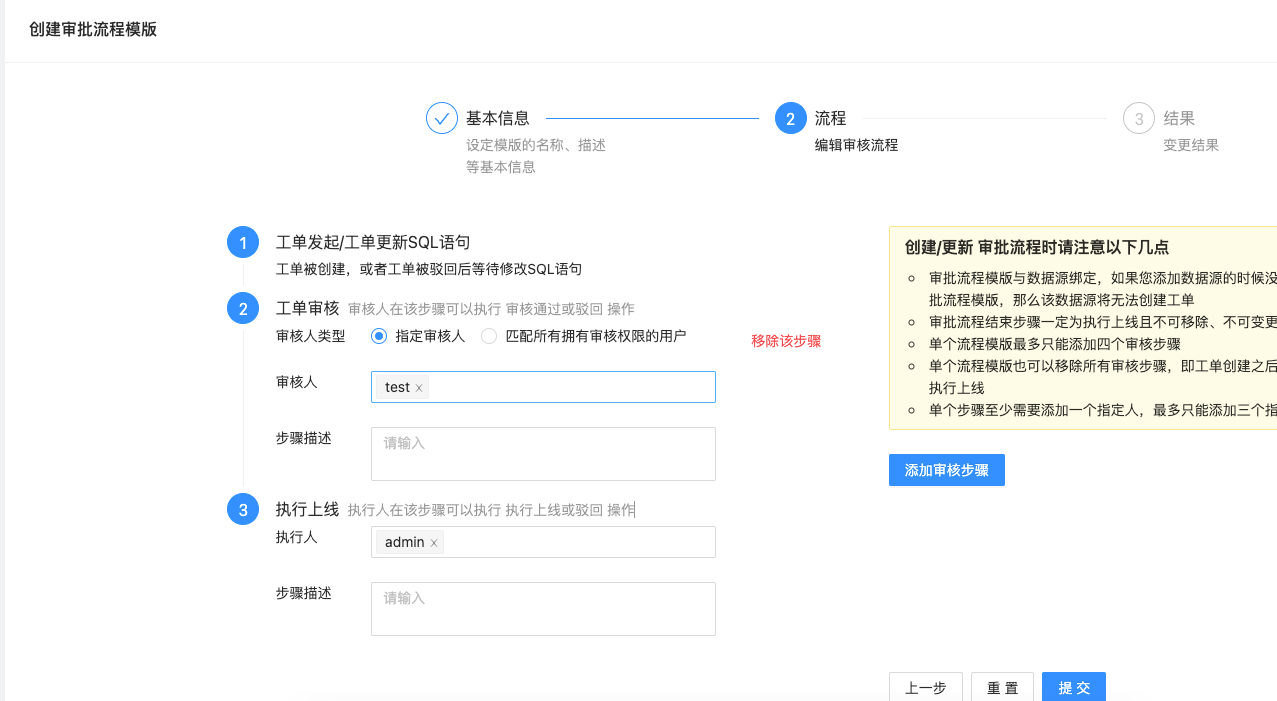The image size is (1277, 701).
Task: Click the 'admin' tag text
Action: (x=405, y=543)
